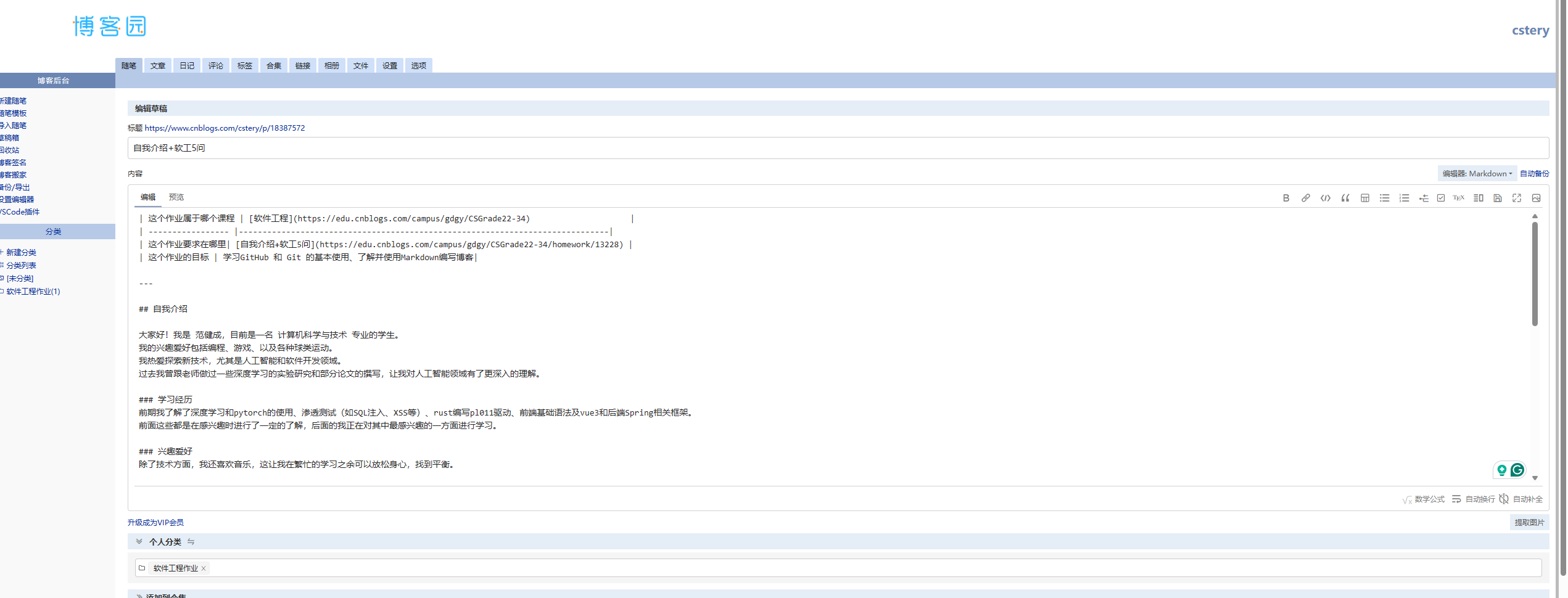Click the title input field 自我介绍+软工5问
The width and height of the screenshot is (1568, 598).
click(838, 148)
